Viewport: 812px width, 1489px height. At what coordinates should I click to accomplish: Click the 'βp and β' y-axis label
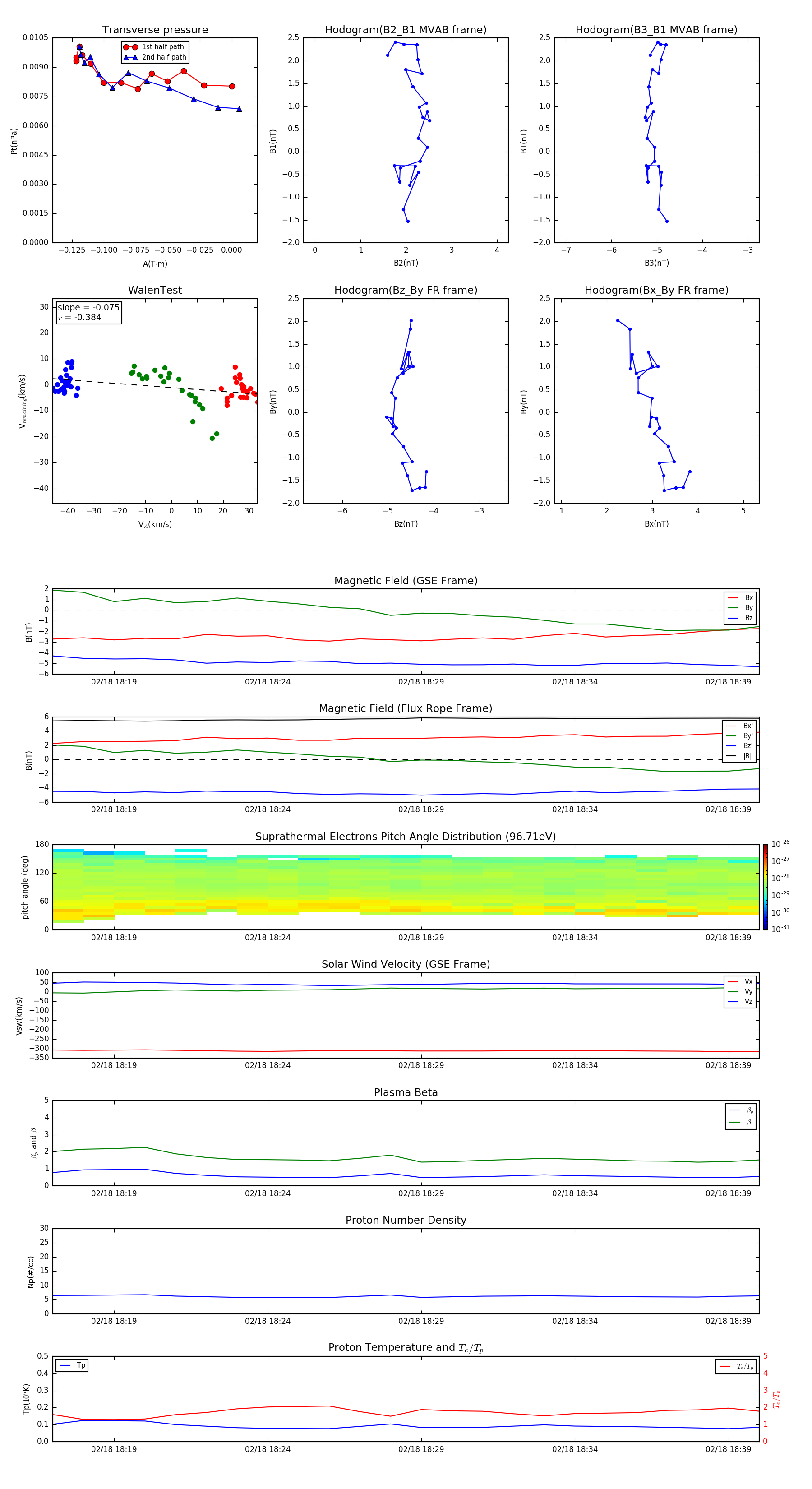[33, 1143]
